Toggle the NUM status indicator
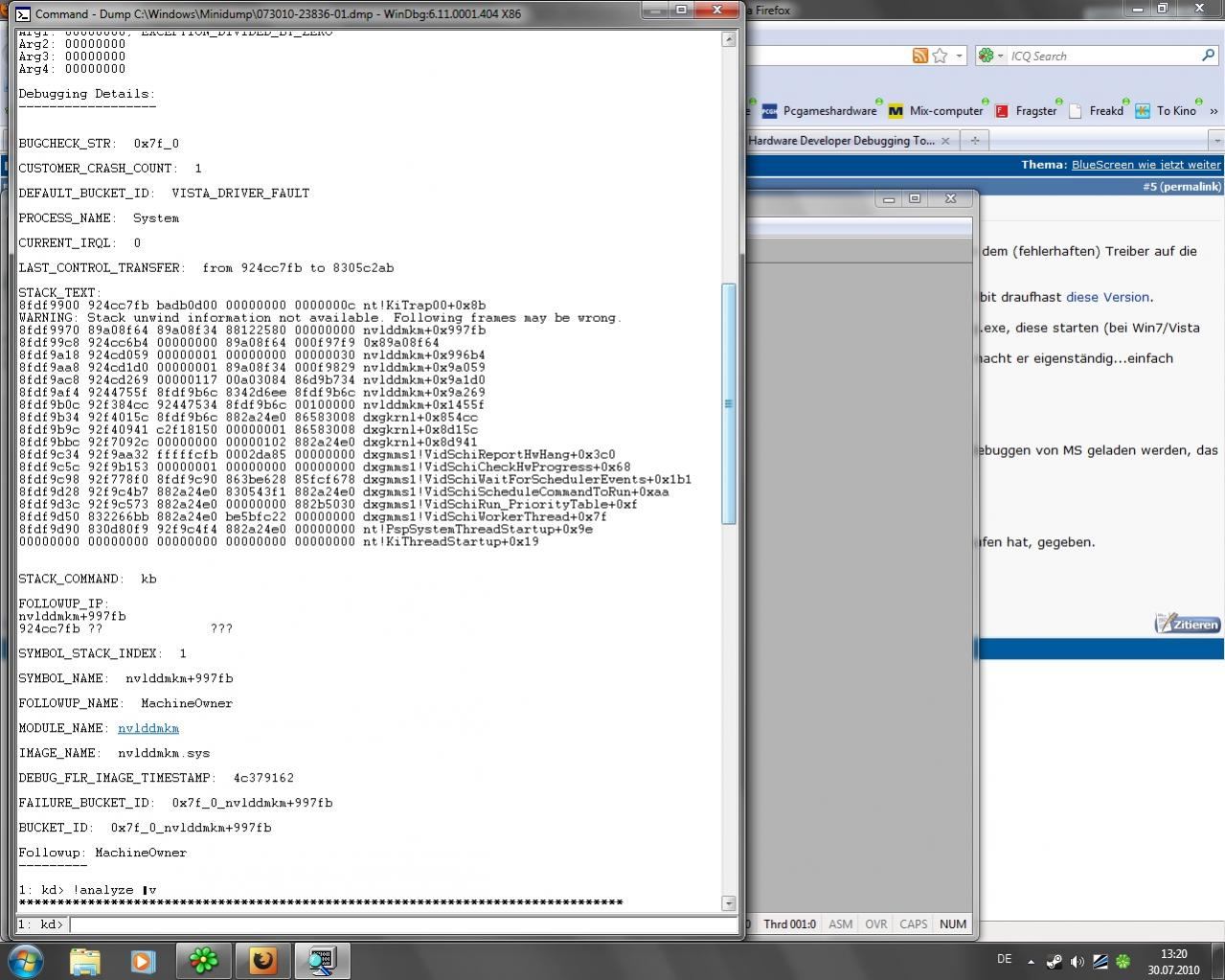1225x980 pixels. [952, 923]
